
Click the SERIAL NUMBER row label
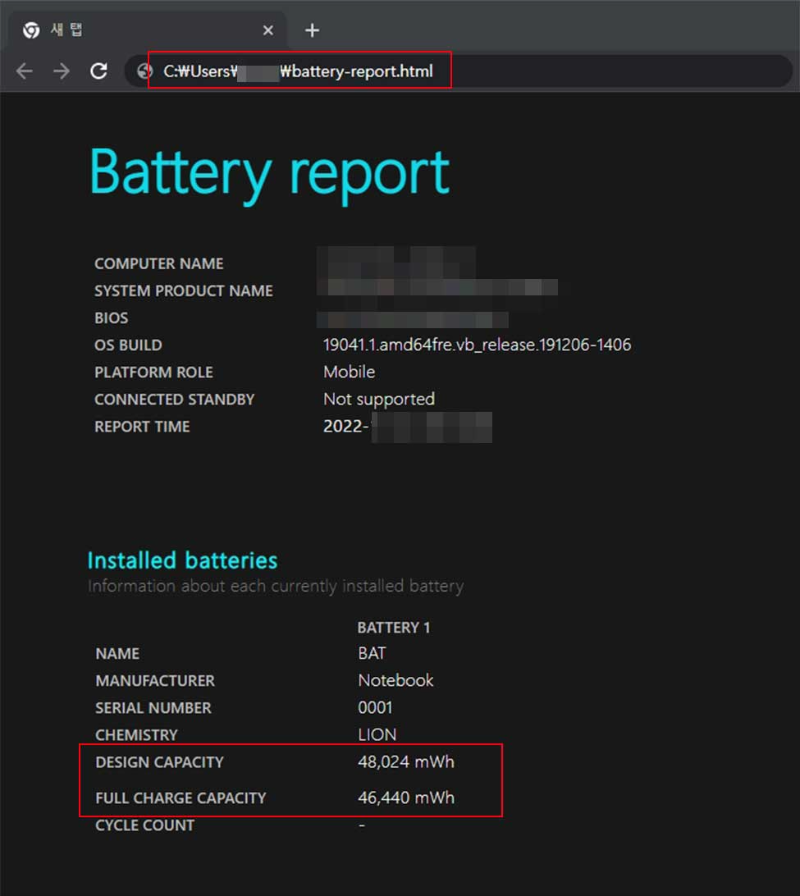point(153,708)
